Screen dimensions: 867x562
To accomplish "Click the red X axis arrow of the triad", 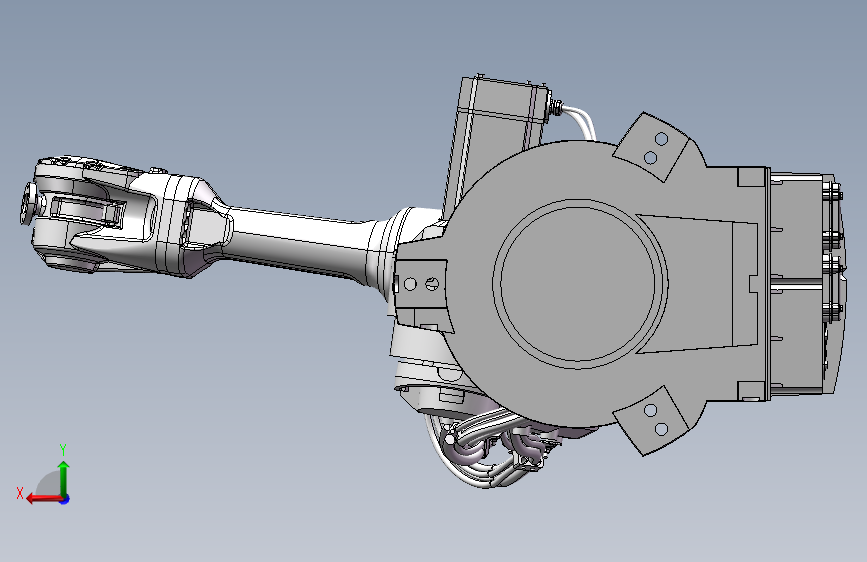I will 43,499.
